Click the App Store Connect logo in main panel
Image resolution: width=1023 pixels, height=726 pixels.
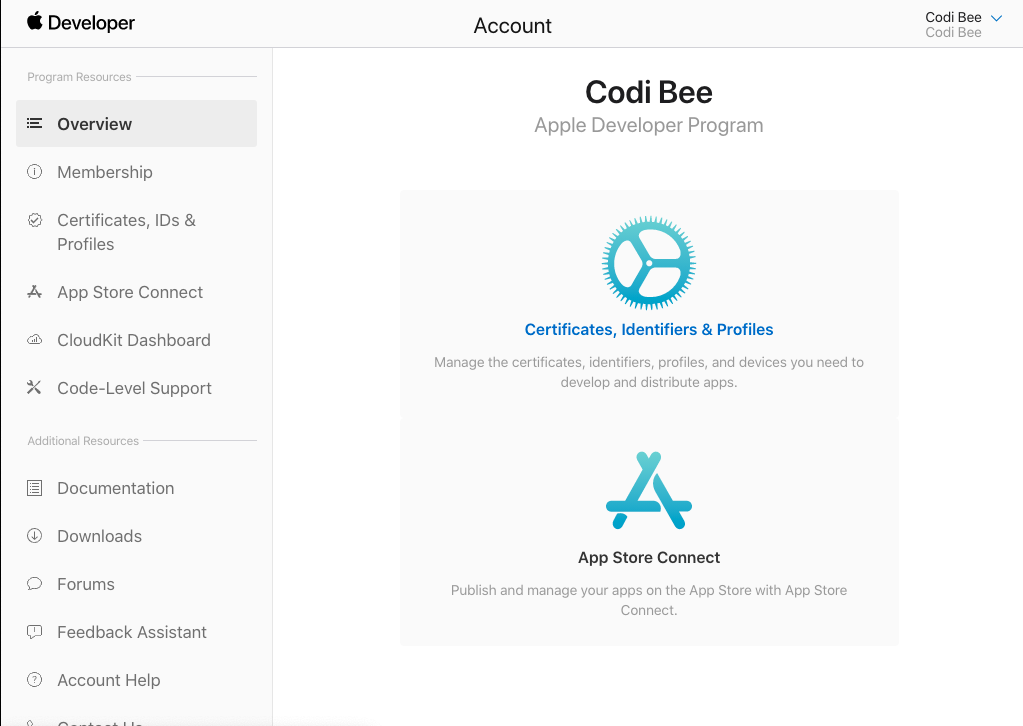click(x=648, y=489)
